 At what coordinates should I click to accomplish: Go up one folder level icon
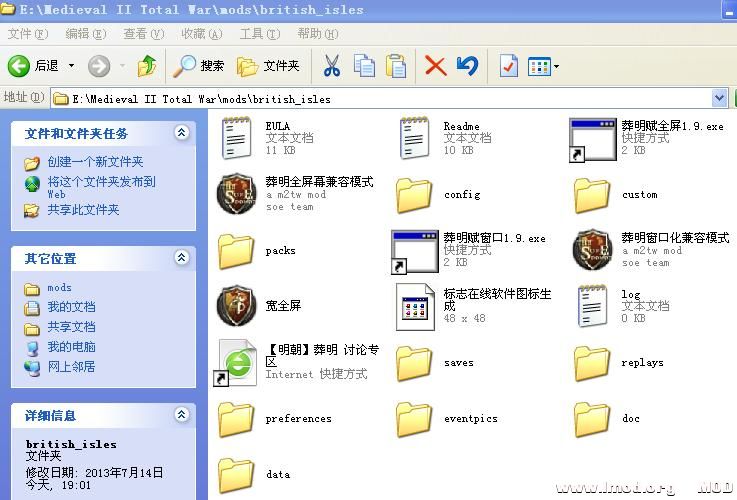point(147,66)
